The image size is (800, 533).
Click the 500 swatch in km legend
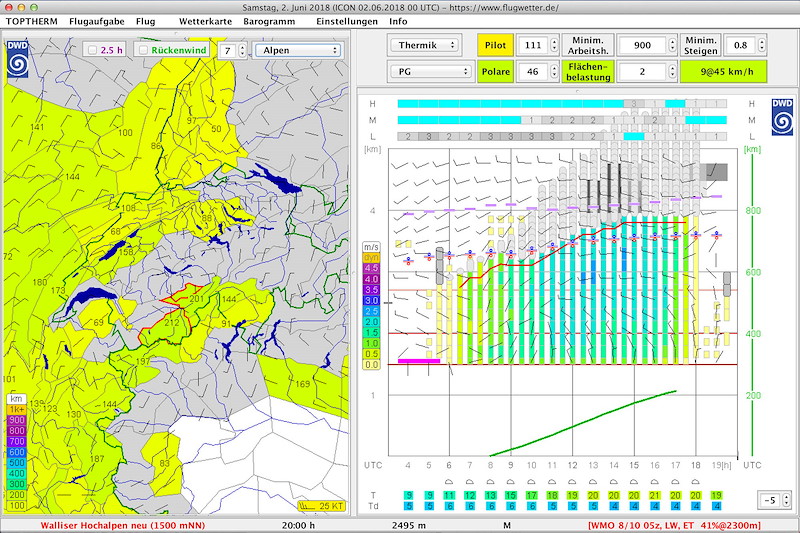pyautogui.click(x=16, y=463)
